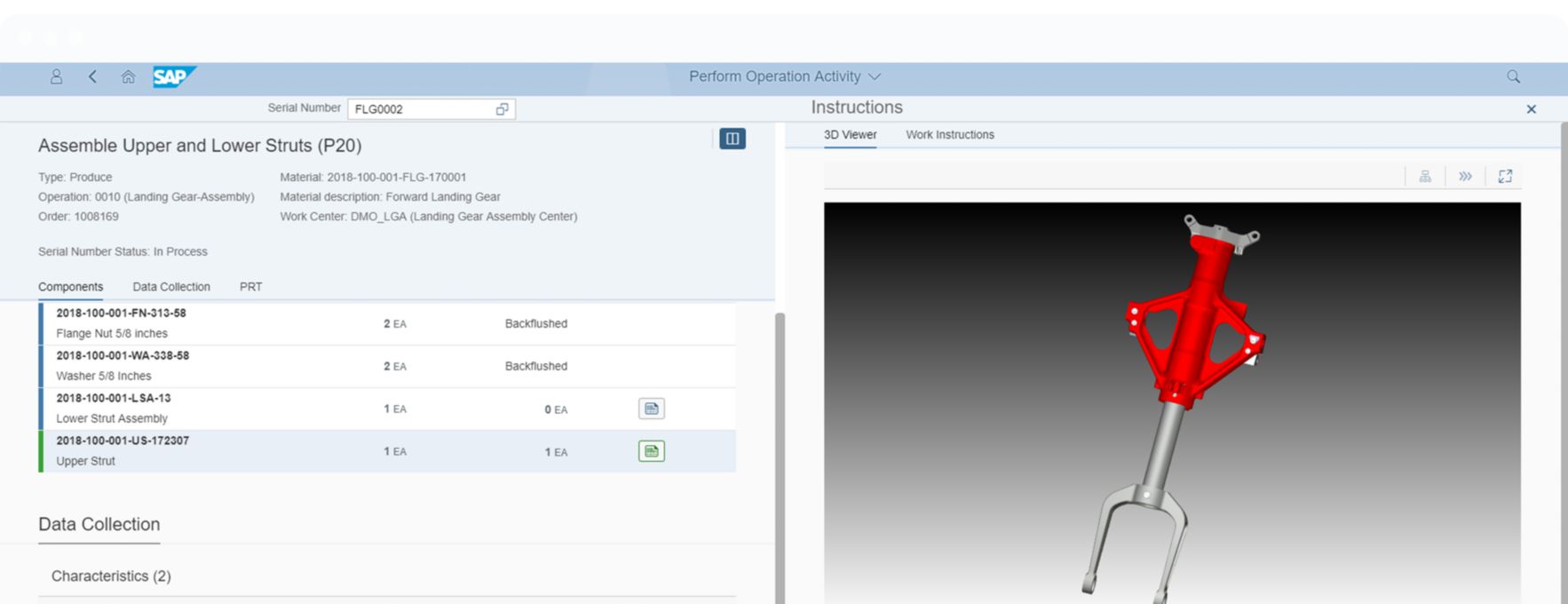
Task: Open value help in Serial Number field
Action: pos(502,109)
